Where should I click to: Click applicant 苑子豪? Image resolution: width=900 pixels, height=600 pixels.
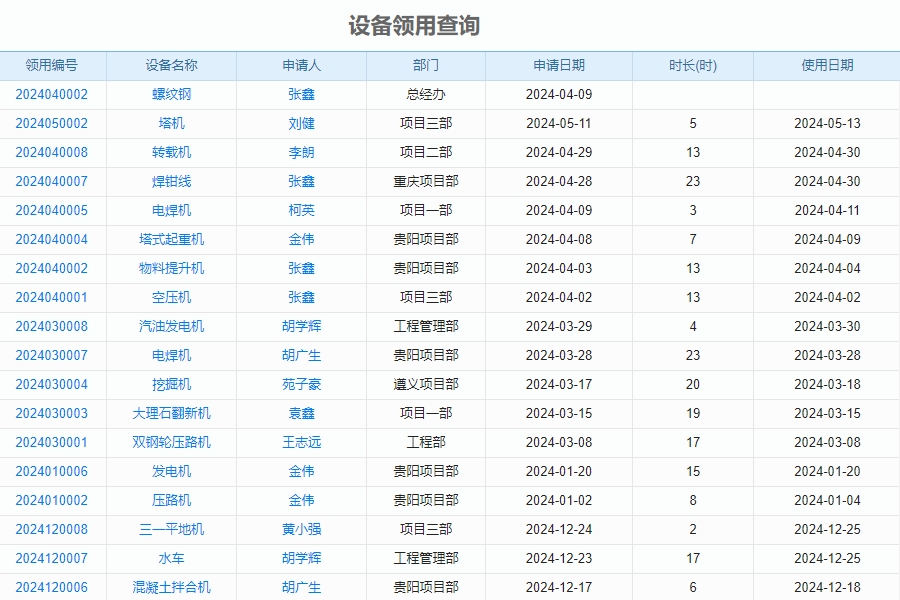[301, 384]
